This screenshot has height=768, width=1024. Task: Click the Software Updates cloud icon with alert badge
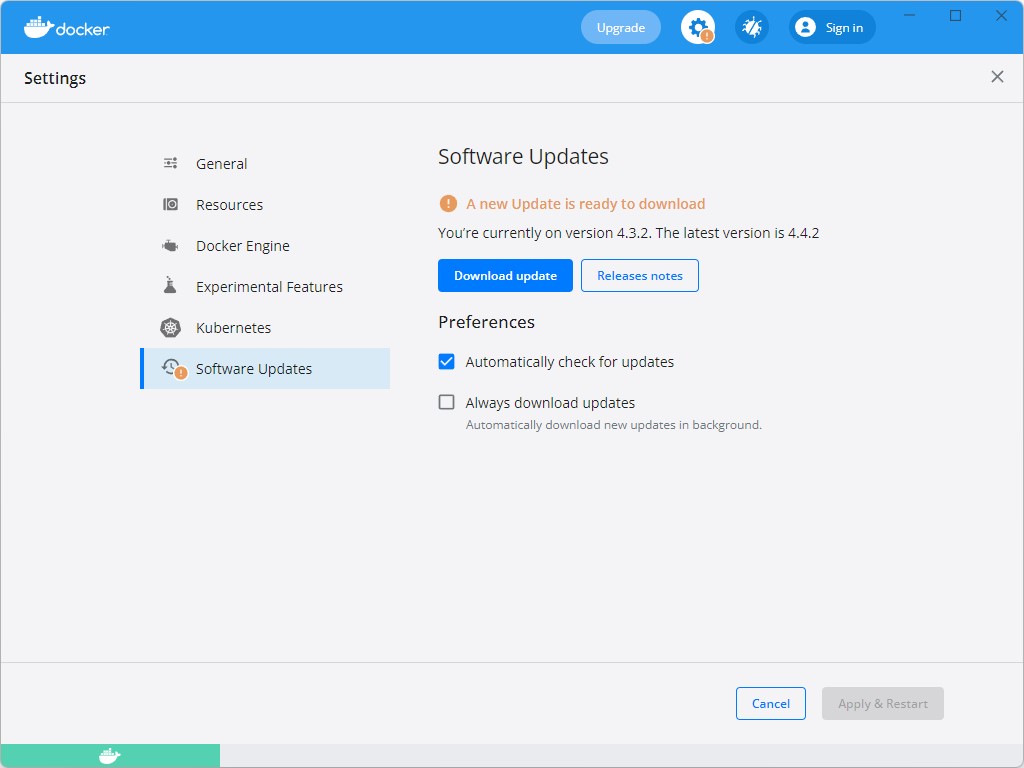click(x=172, y=368)
